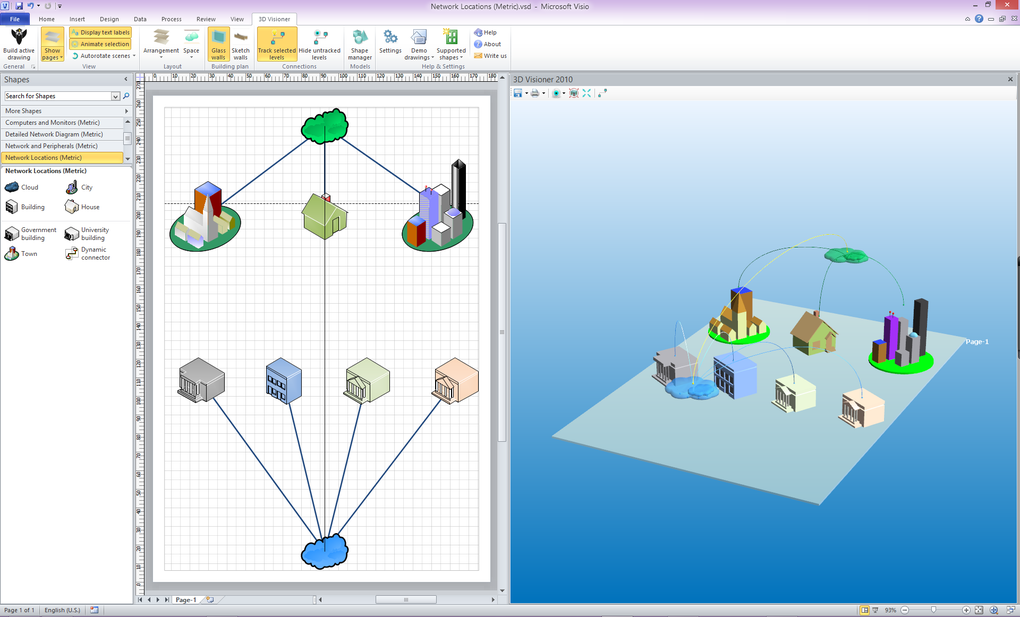The width and height of the screenshot is (1020, 617).
Task: Switch to the Insert ribbon tab
Action: click(x=77, y=19)
